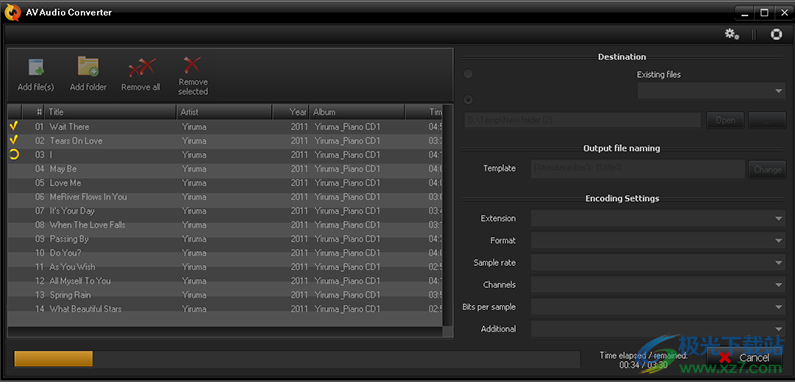This screenshot has width=795, height=384.
Task: Click the Open destination button
Action: pyautogui.click(x=725, y=120)
